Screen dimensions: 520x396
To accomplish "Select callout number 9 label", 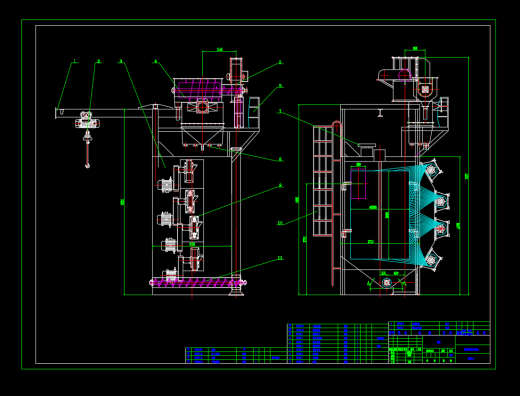I will coord(280,185).
